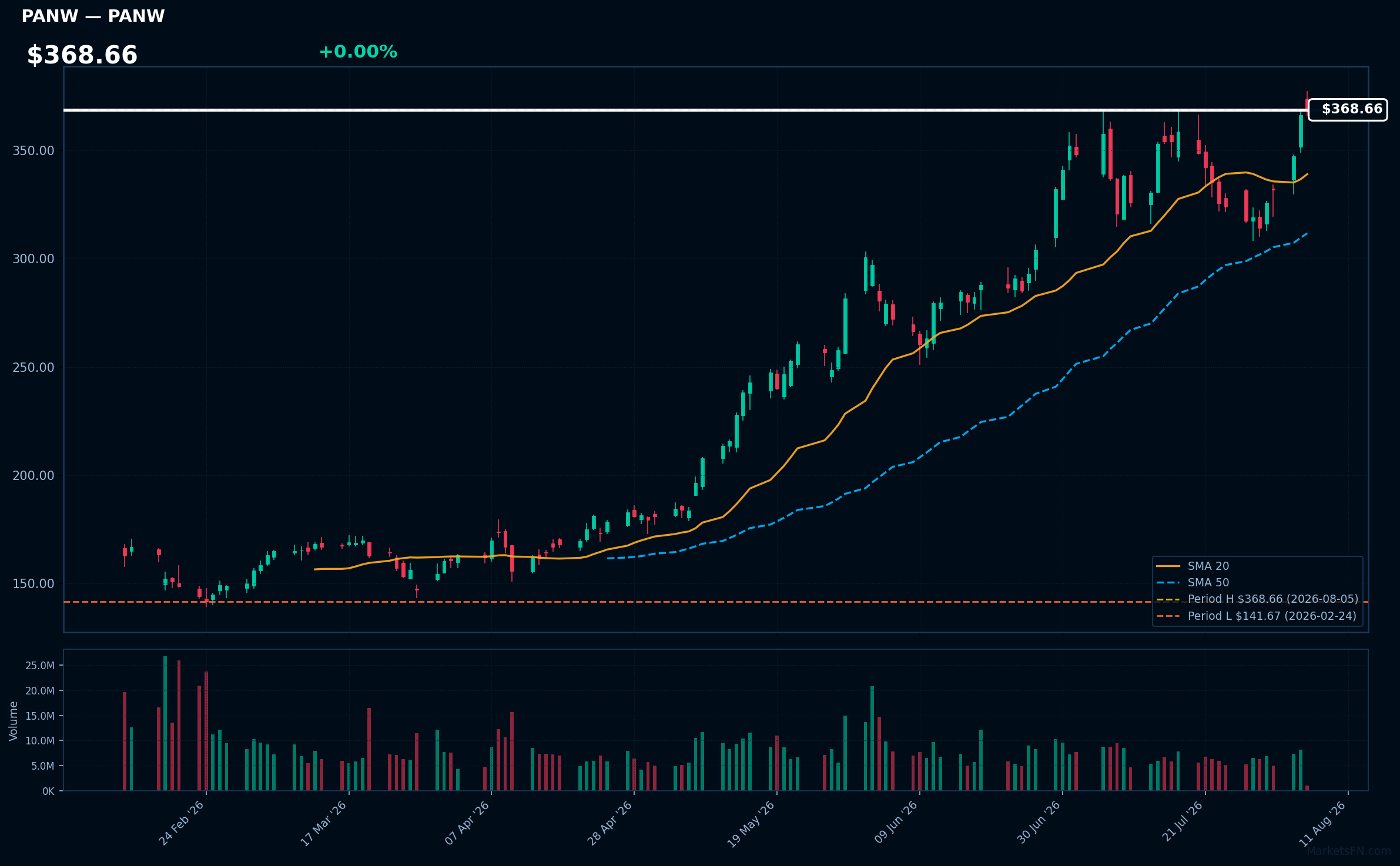1400x866 pixels.
Task: Click the red dashed Period L sample in legend
Action: coord(1168,616)
